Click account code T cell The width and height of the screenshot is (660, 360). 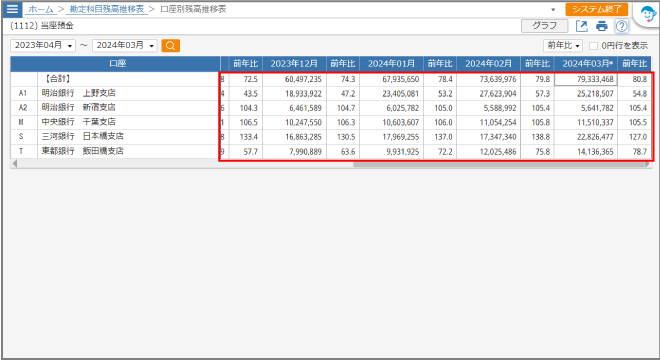pos(24,151)
